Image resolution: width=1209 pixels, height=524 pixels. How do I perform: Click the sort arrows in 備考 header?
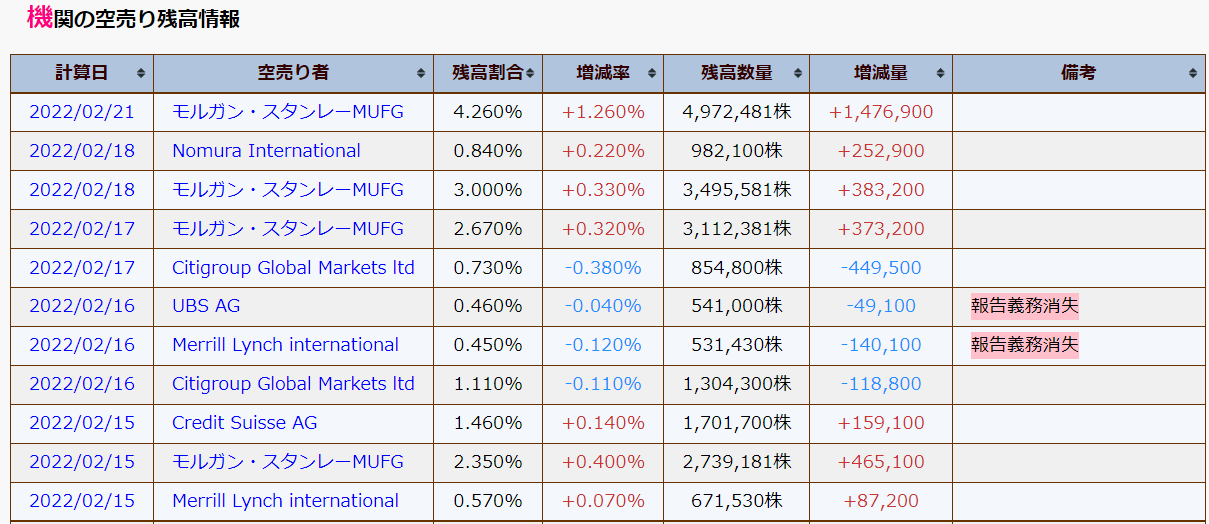1193,73
